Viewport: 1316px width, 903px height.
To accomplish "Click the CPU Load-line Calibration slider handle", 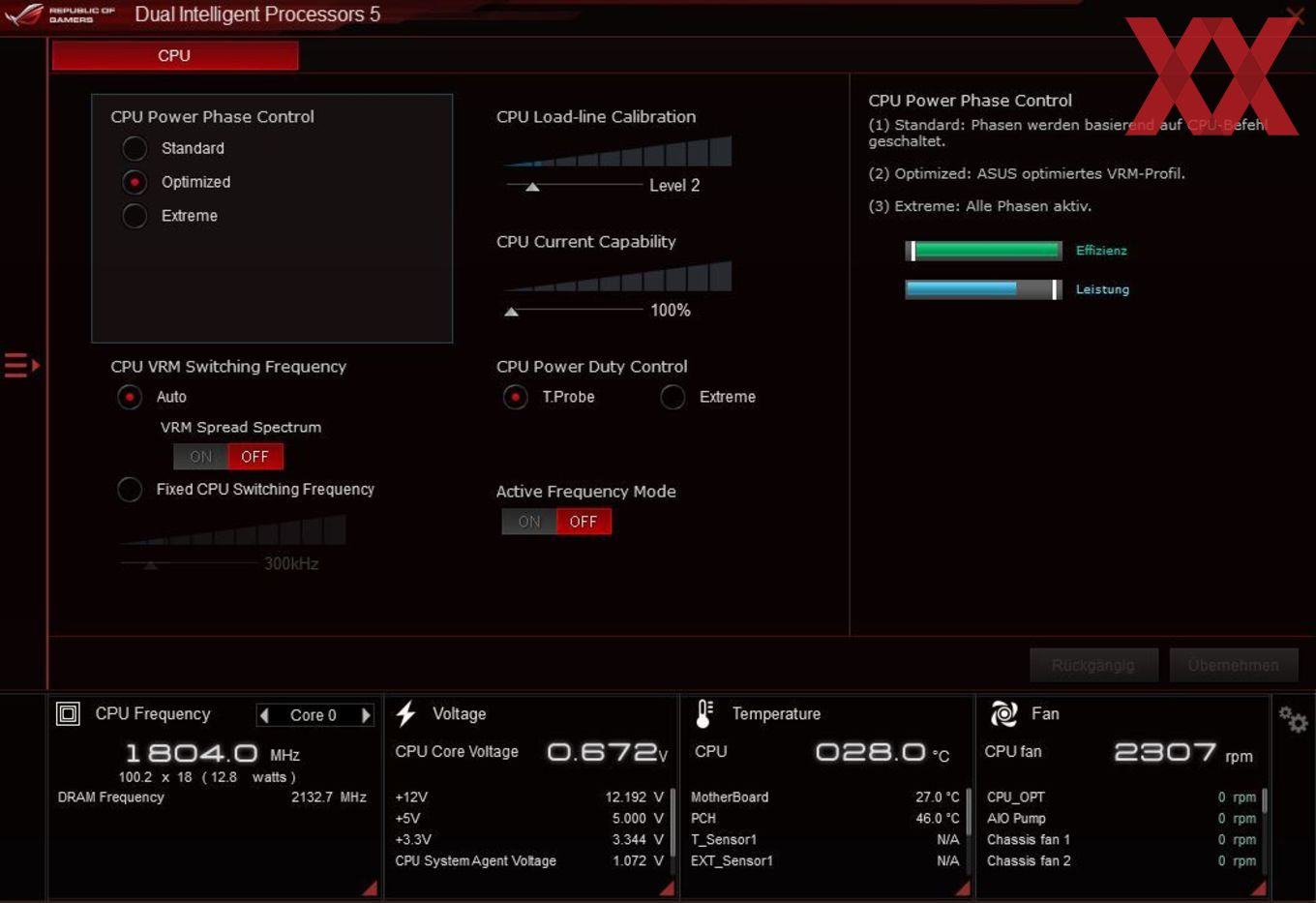I will click(532, 186).
